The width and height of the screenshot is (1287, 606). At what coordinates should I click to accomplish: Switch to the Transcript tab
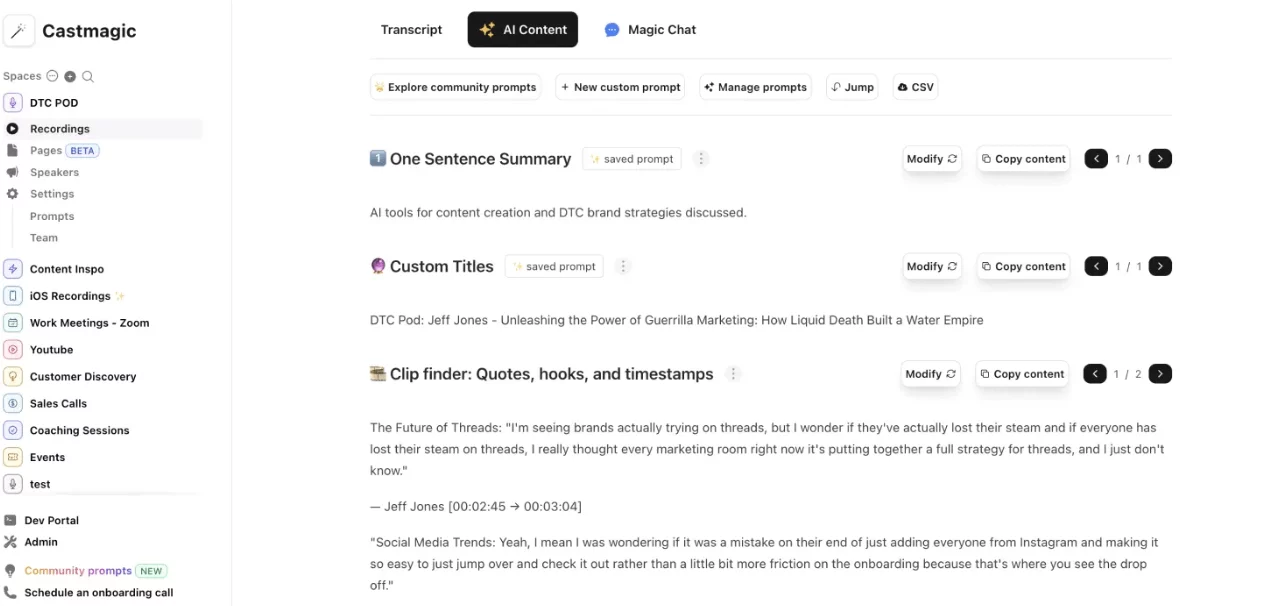click(411, 29)
